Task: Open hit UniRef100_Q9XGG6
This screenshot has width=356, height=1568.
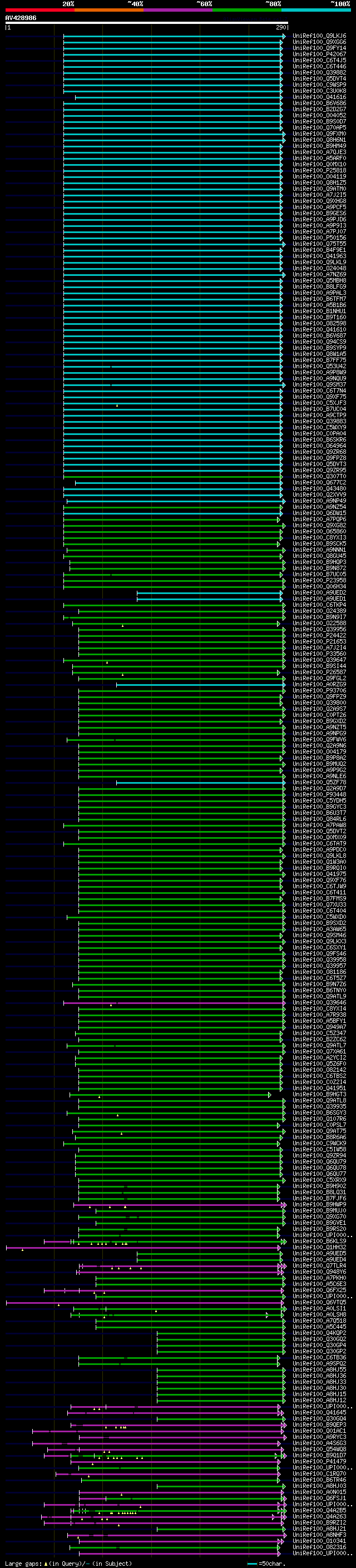Action: tap(319, 42)
